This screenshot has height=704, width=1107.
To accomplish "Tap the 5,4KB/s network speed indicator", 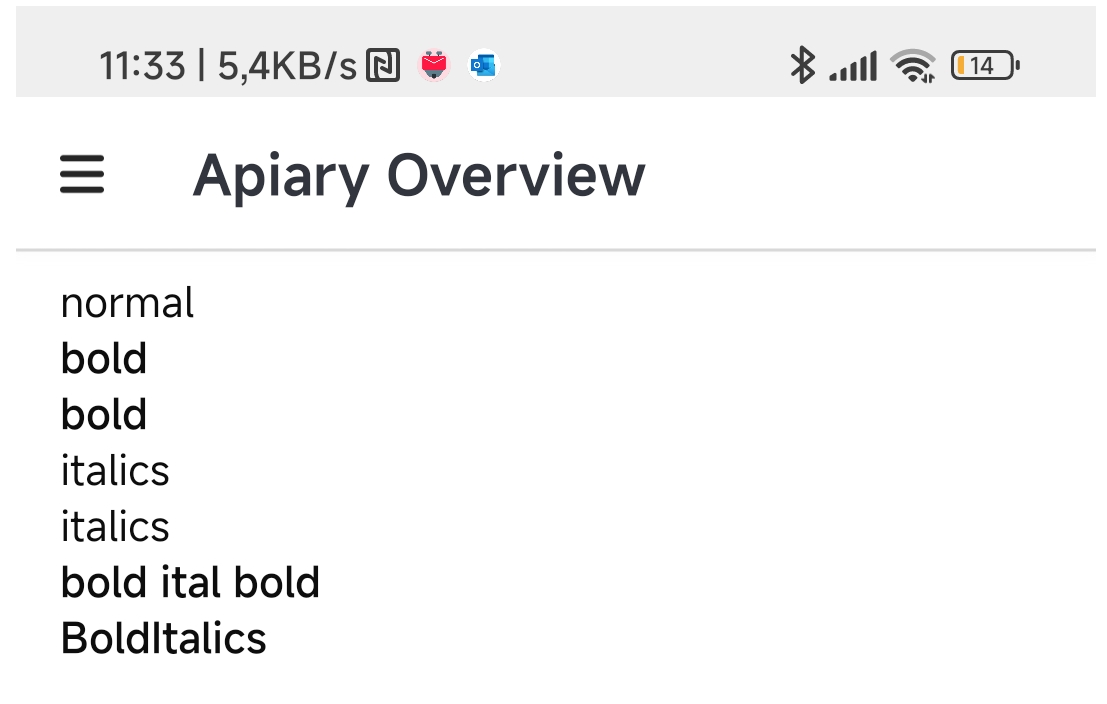I will coord(287,67).
